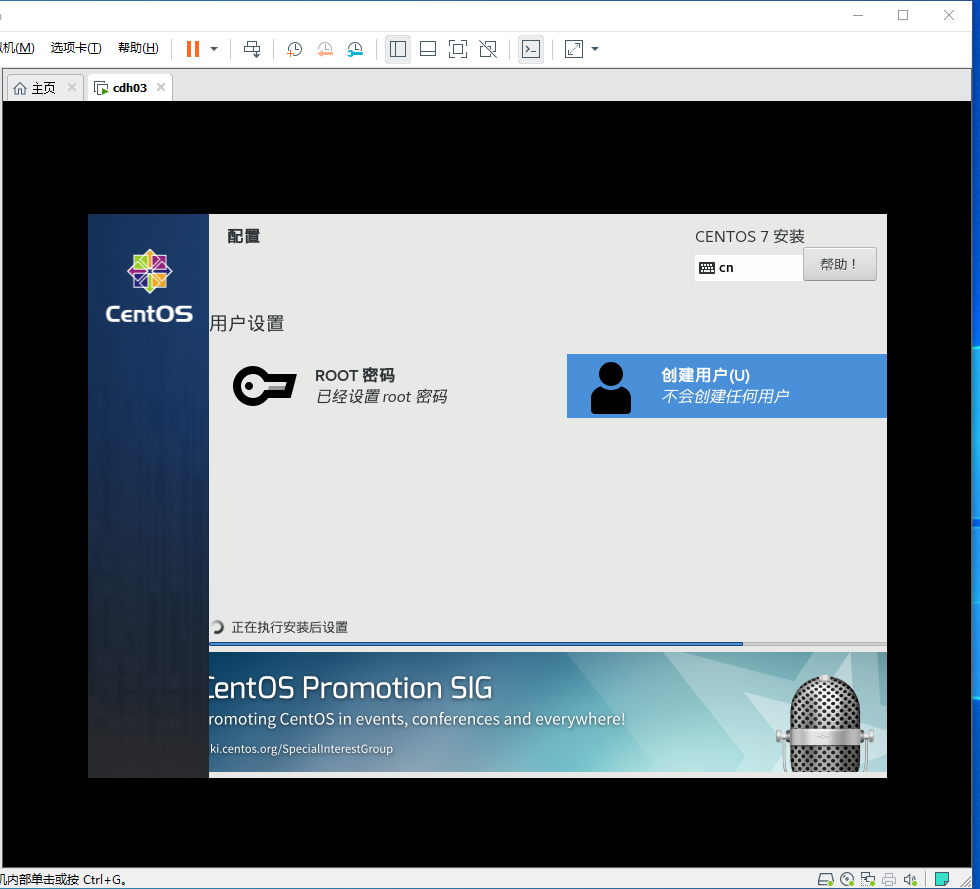
Task: Click the CentOS Promotion SIG banner
Action: click(x=548, y=712)
